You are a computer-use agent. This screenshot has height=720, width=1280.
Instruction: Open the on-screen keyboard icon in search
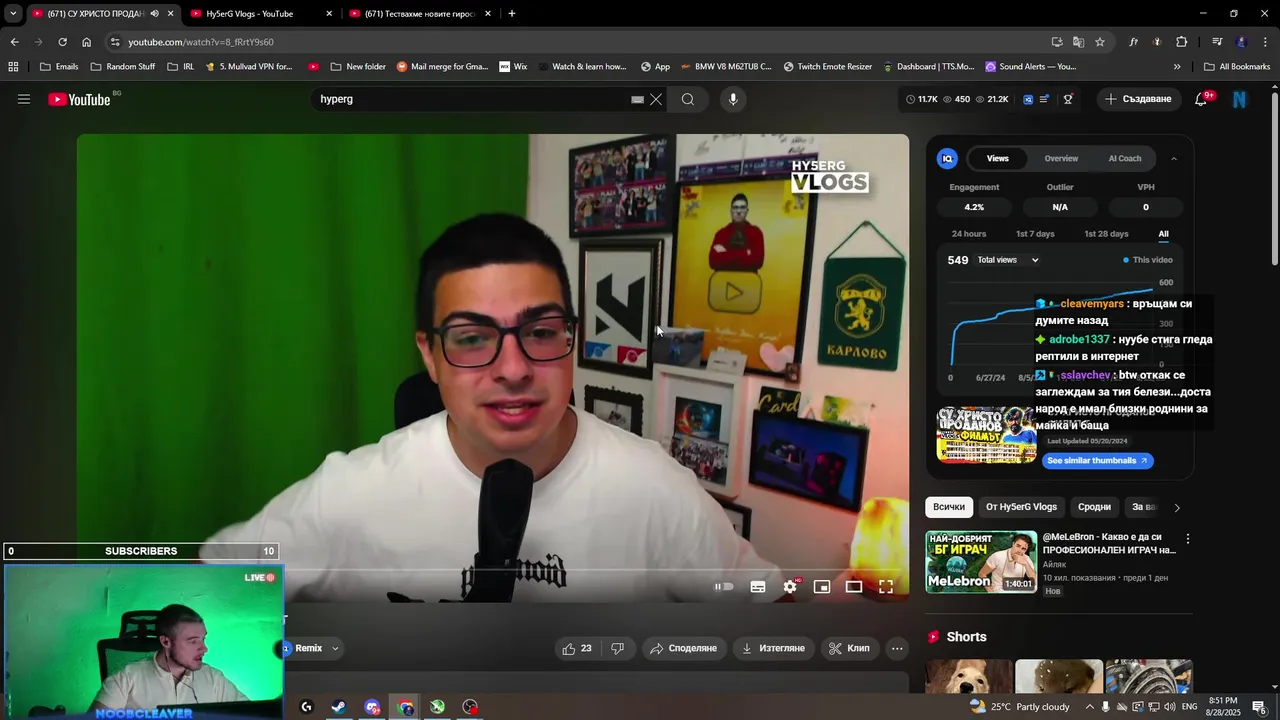tap(637, 99)
